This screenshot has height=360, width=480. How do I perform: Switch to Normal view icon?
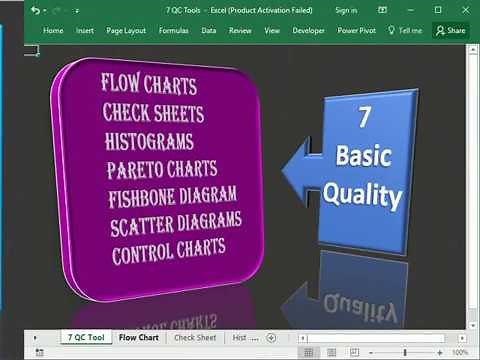[x=309, y=352]
